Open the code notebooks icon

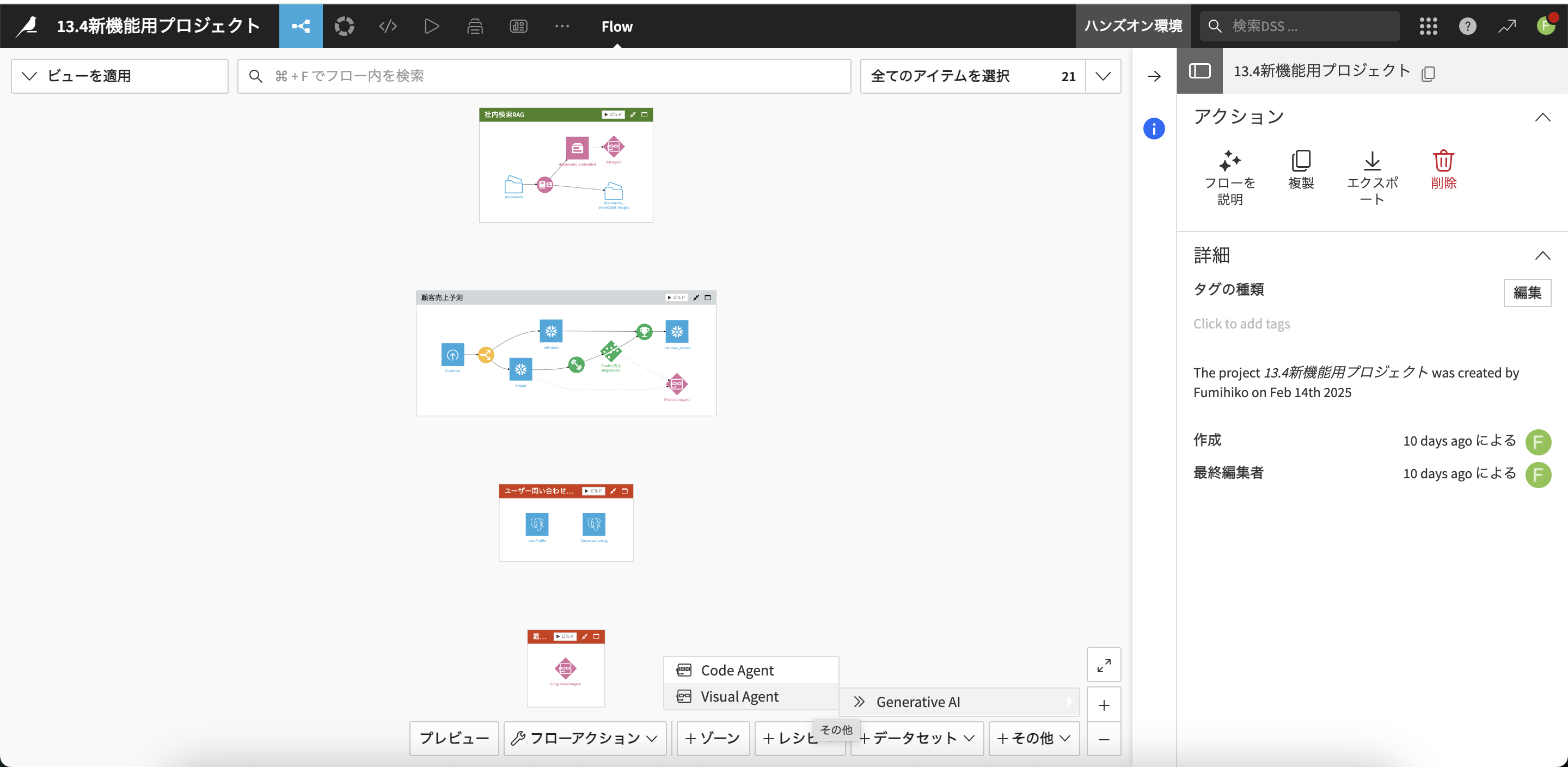[388, 26]
